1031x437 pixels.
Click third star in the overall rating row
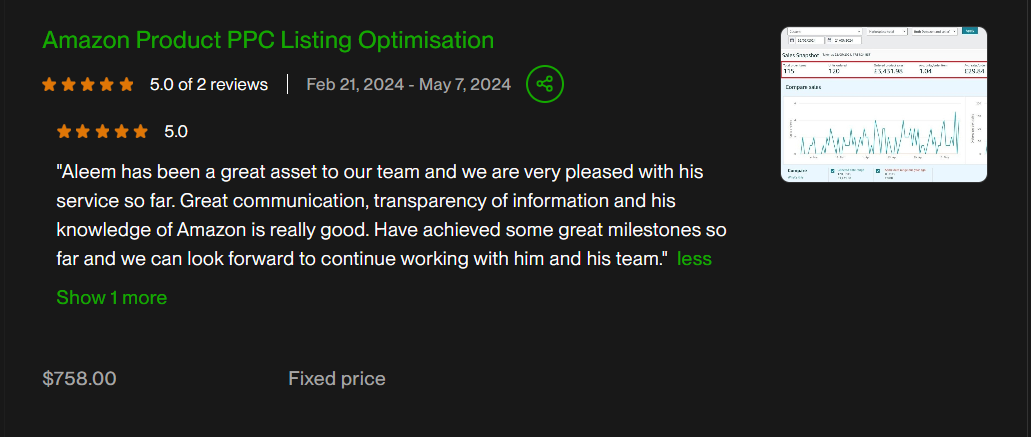(88, 85)
